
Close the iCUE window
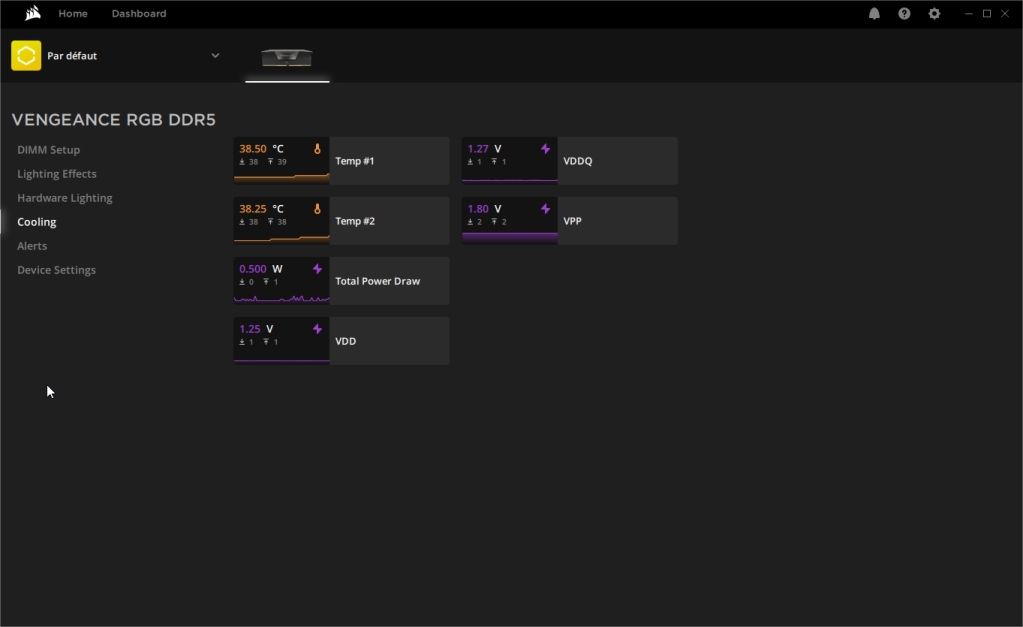click(x=1005, y=13)
